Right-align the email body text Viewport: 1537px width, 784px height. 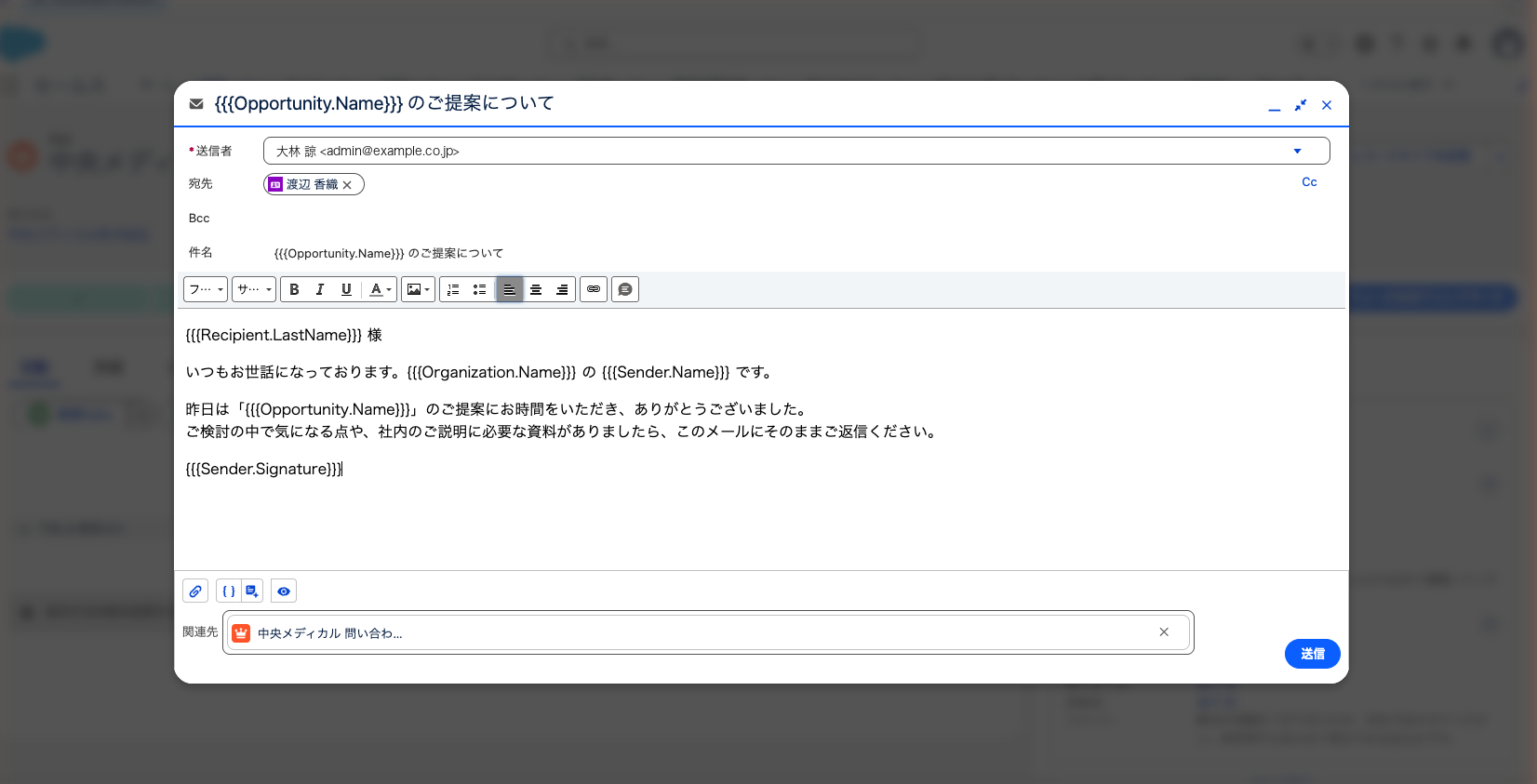[562, 289]
